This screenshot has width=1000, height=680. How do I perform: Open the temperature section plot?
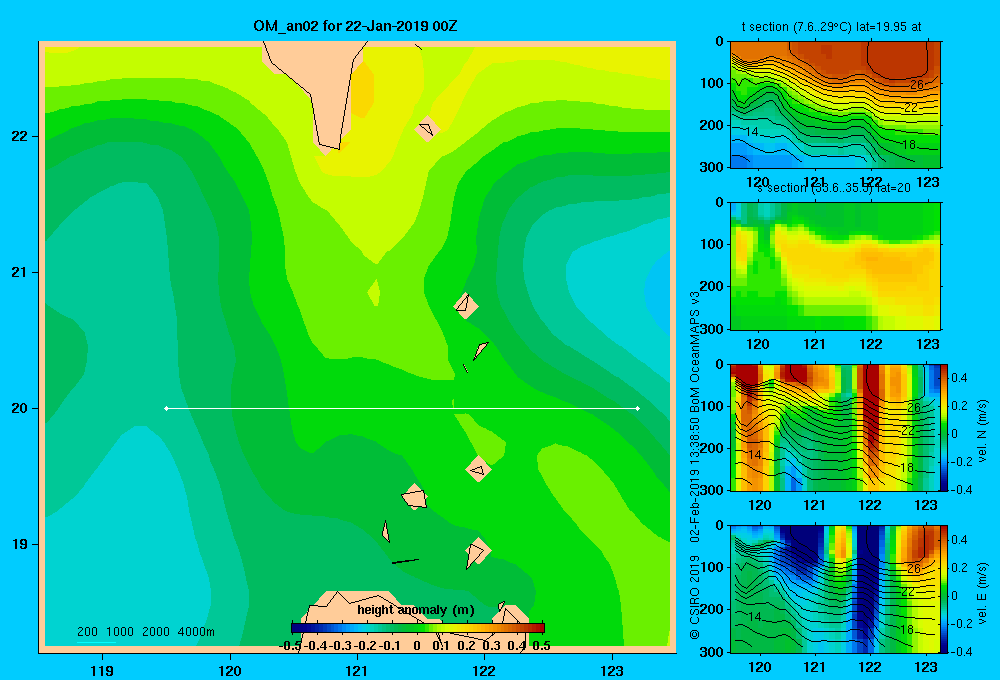point(835,105)
